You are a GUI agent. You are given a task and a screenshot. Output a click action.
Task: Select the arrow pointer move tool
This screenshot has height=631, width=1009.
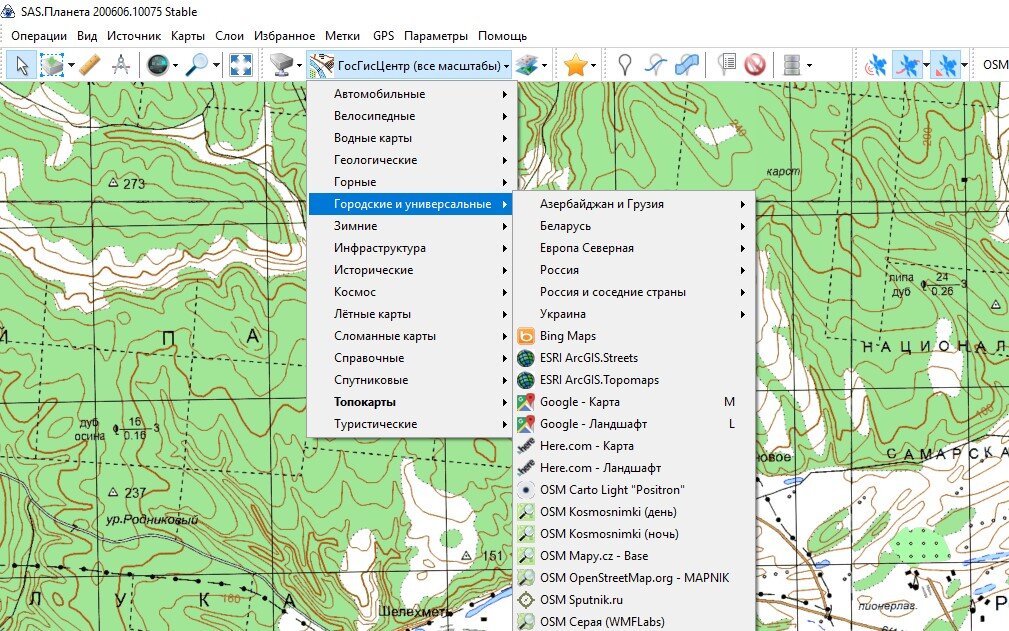coord(22,65)
